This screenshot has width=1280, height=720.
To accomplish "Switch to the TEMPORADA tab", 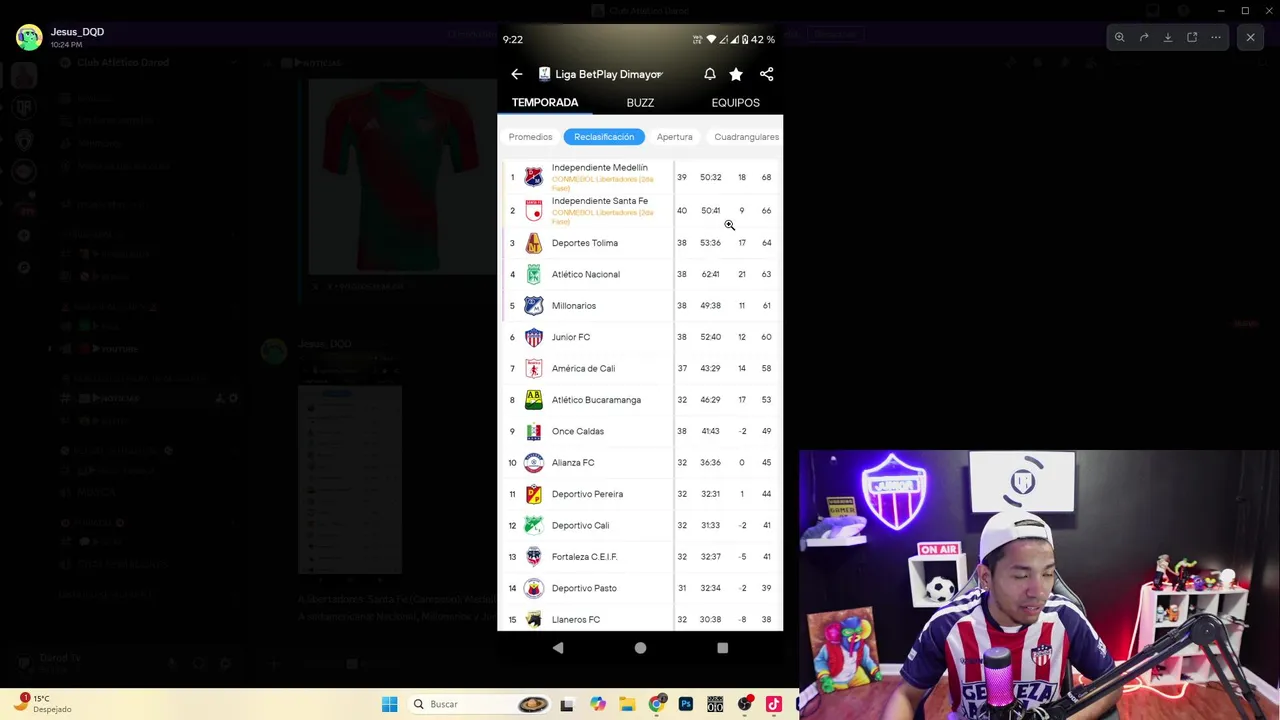I will coord(545,102).
